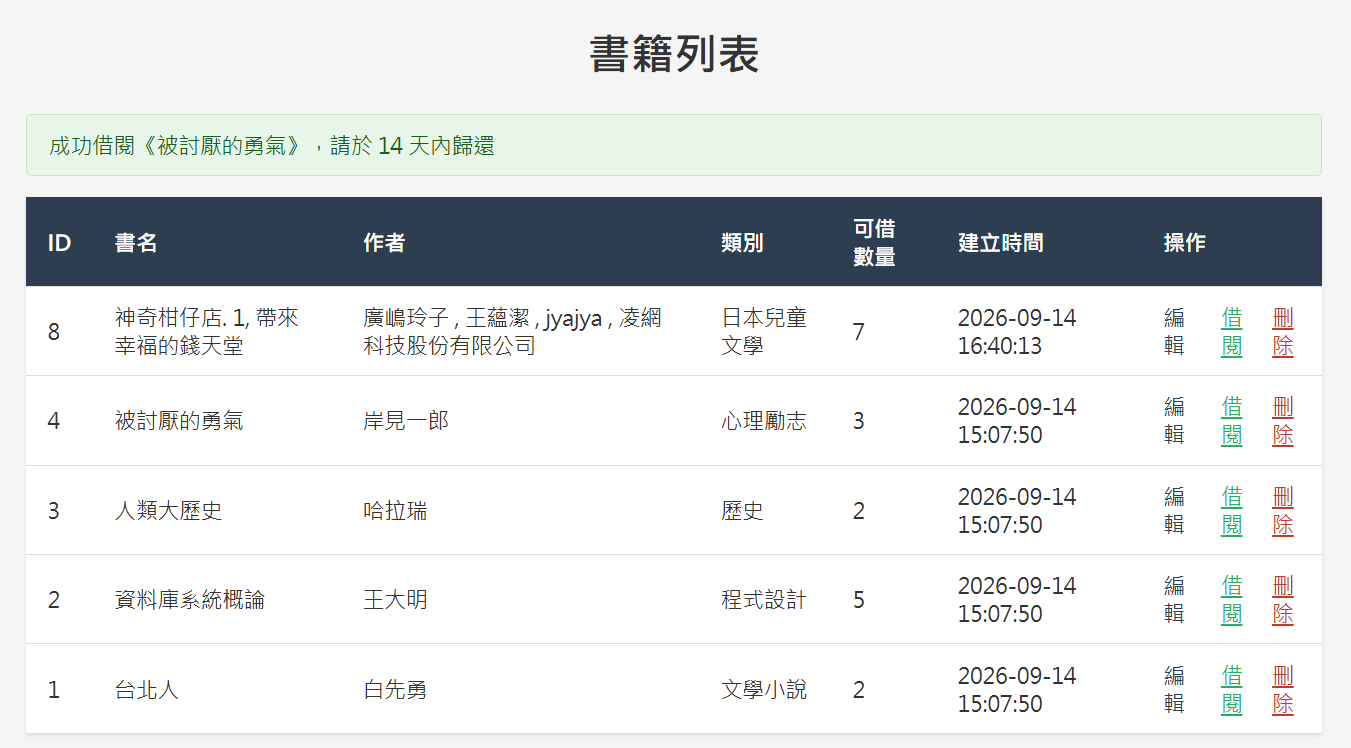Screen dimensions: 1351x748
Task: Click the 操作 column header
Action: 1185,243
